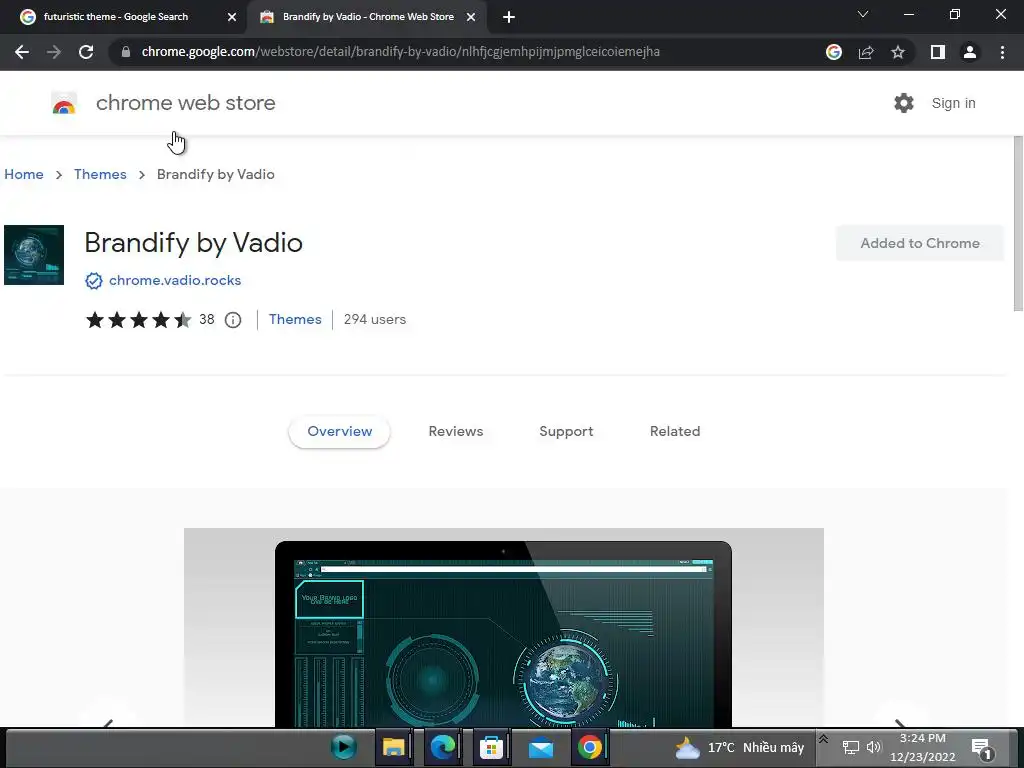Screen dimensions: 1024x768
Task: Share this page via share icon
Action: (x=866, y=52)
